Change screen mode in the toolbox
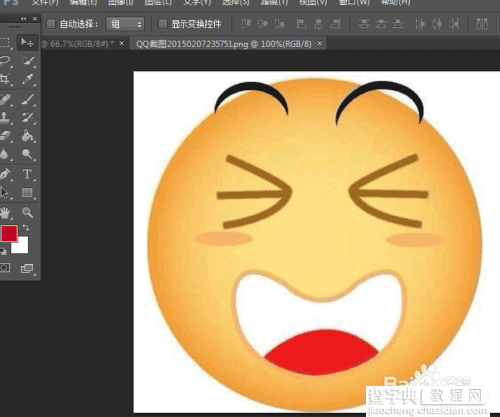The image size is (500, 417). pos(27,268)
